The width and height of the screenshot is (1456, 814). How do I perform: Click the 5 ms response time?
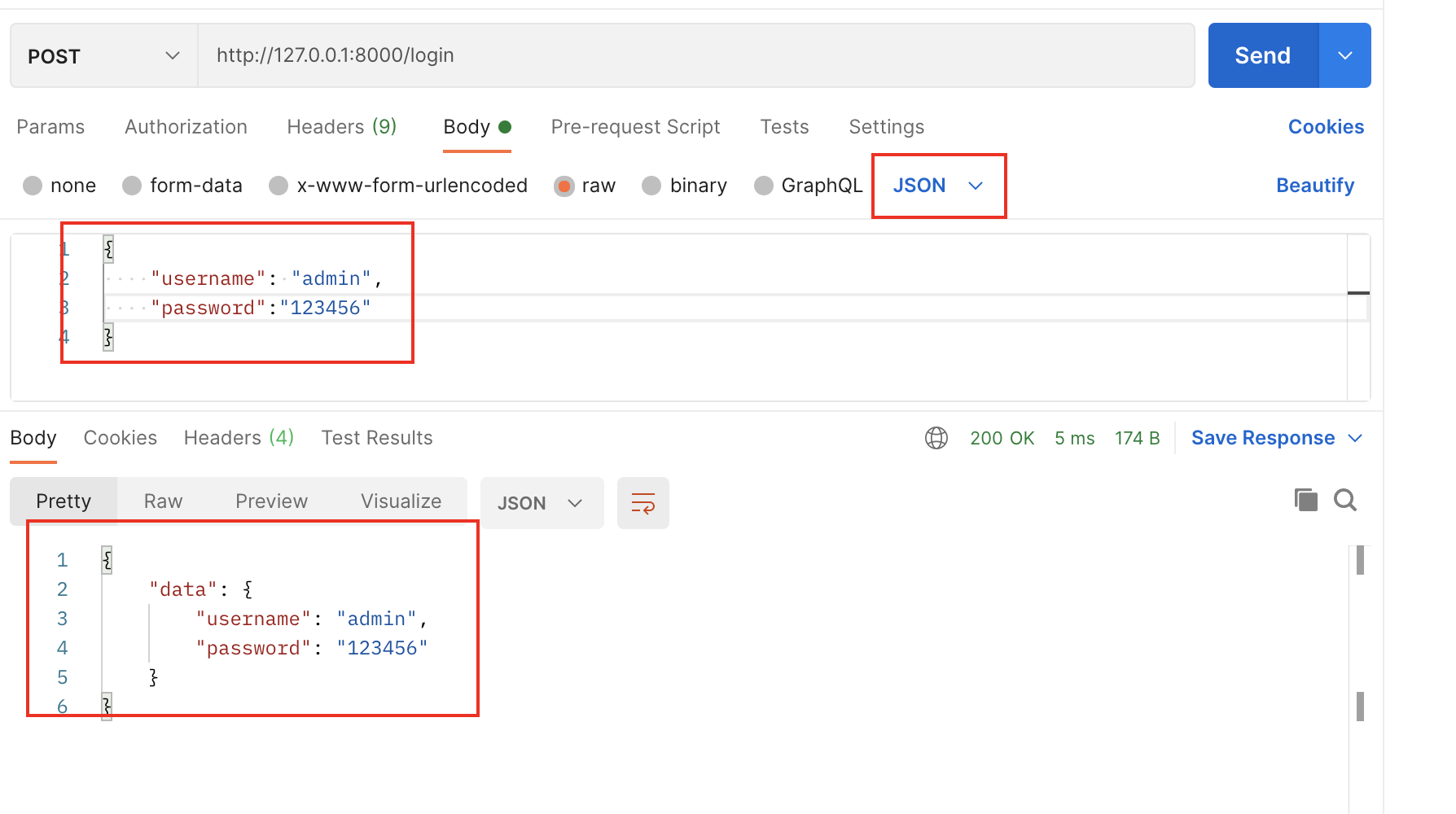1075,438
